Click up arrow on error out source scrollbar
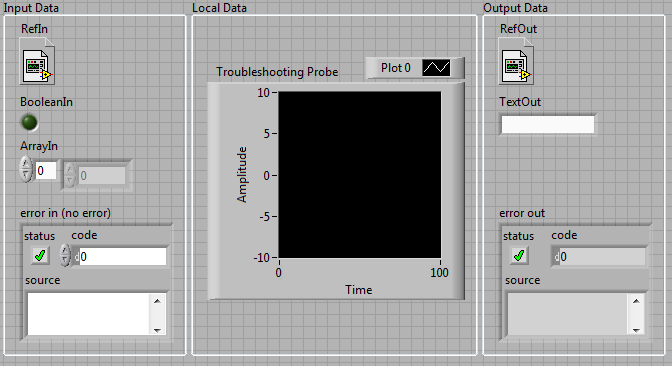Screen dimensions: 672x366 pos(636,301)
